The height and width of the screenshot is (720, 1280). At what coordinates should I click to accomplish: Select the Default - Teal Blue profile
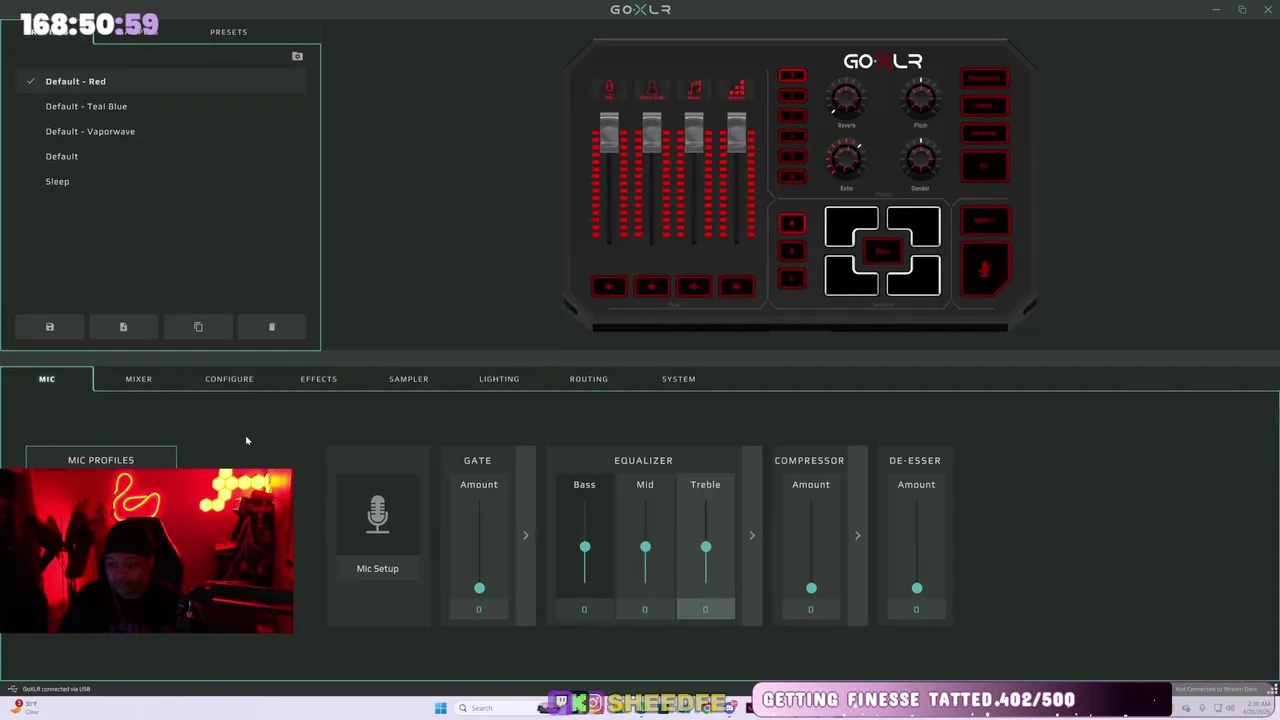click(161, 106)
